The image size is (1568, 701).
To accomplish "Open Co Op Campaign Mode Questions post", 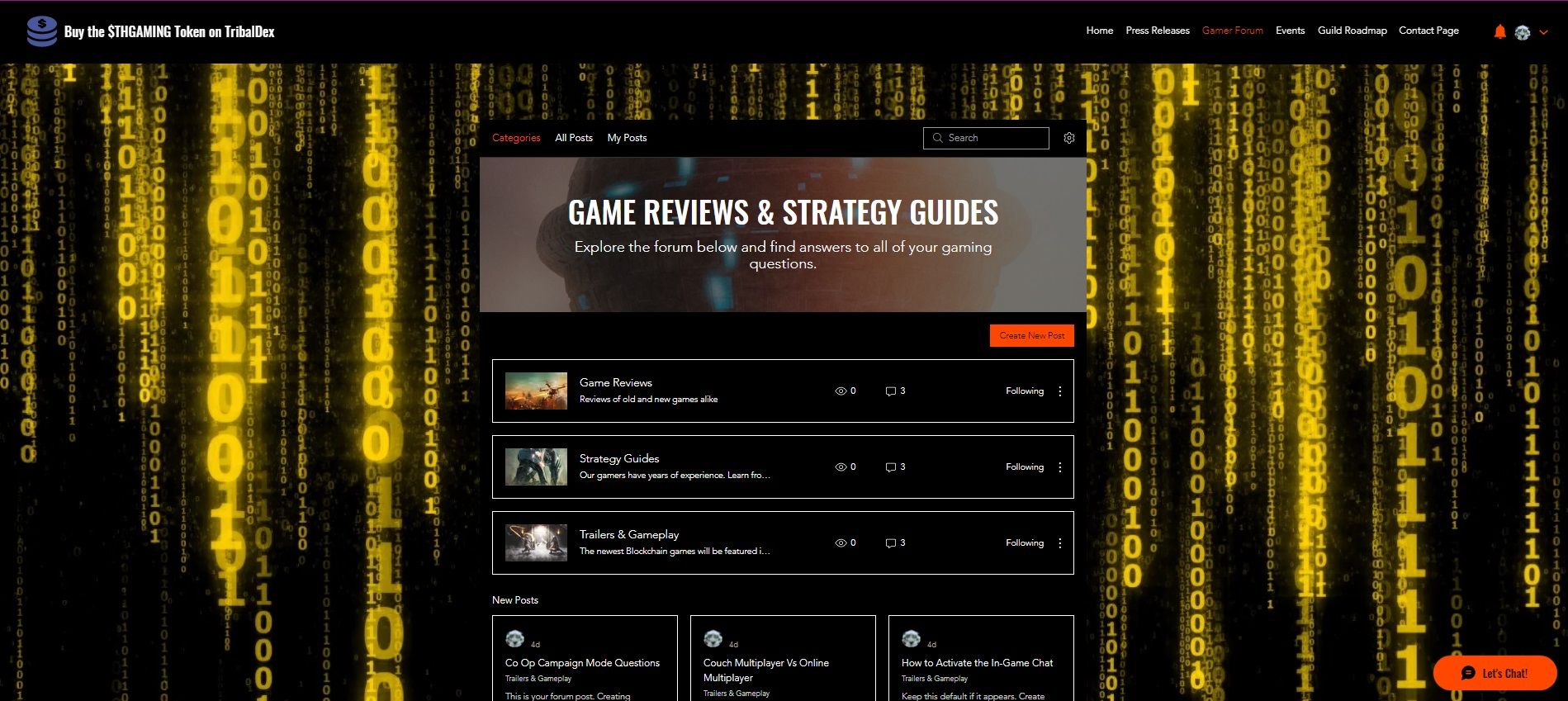I will [582, 663].
